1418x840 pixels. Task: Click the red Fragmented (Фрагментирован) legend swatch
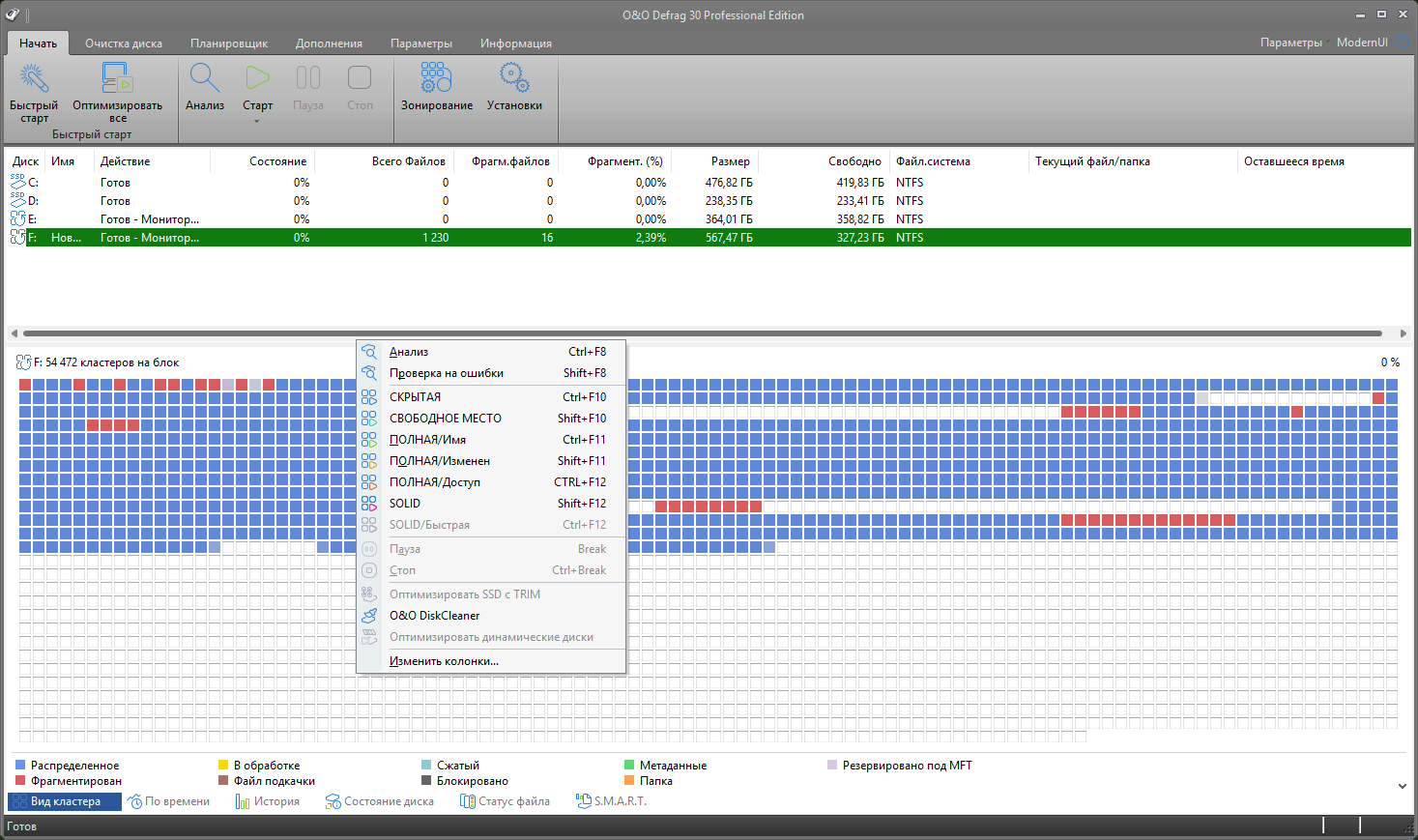coord(21,781)
